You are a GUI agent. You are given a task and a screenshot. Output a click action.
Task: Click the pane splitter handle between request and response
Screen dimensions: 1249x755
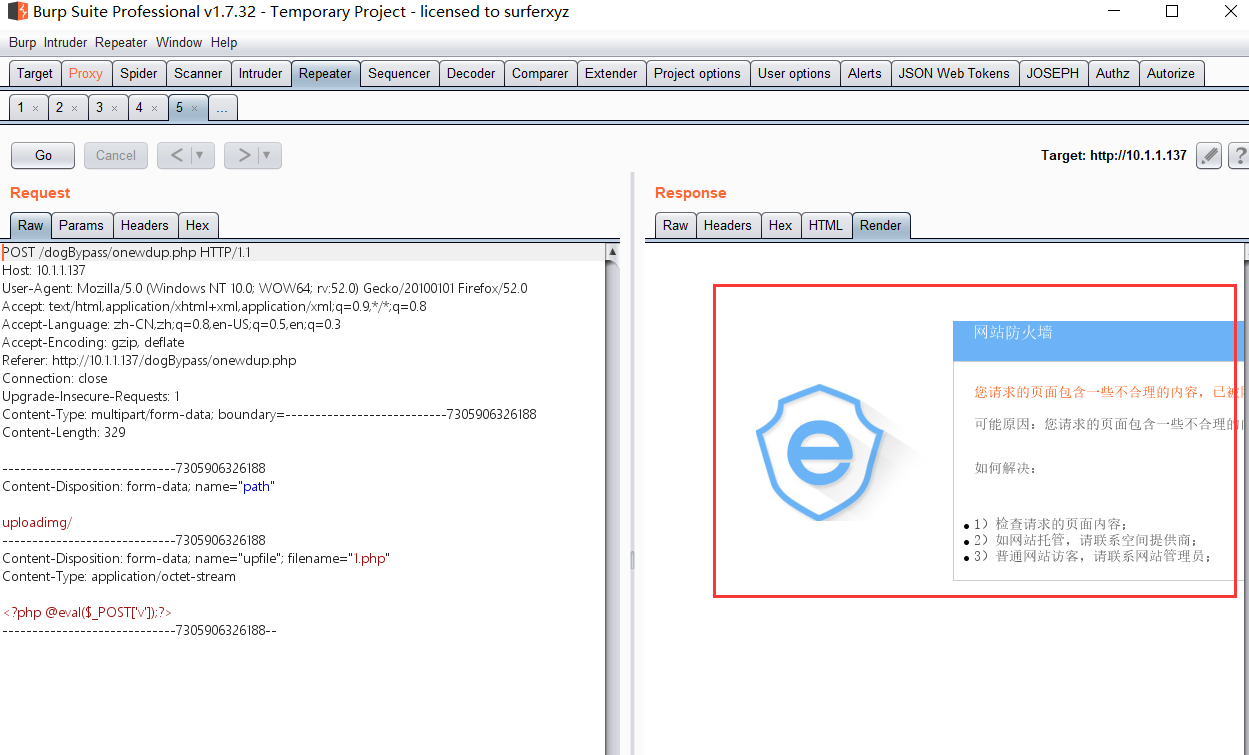point(632,560)
